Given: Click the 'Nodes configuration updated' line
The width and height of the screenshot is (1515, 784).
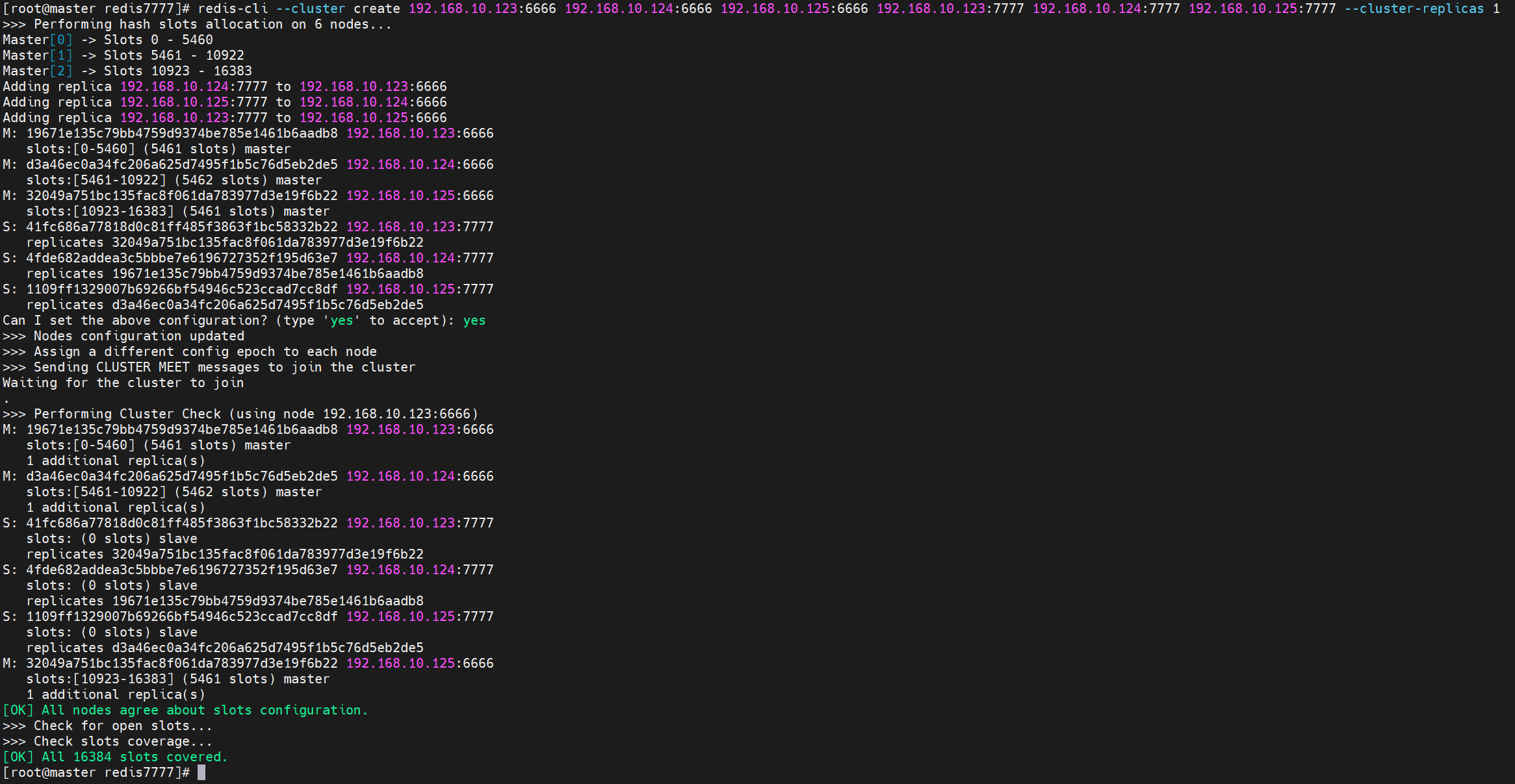Looking at the screenshot, I should click(x=123, y=336).
